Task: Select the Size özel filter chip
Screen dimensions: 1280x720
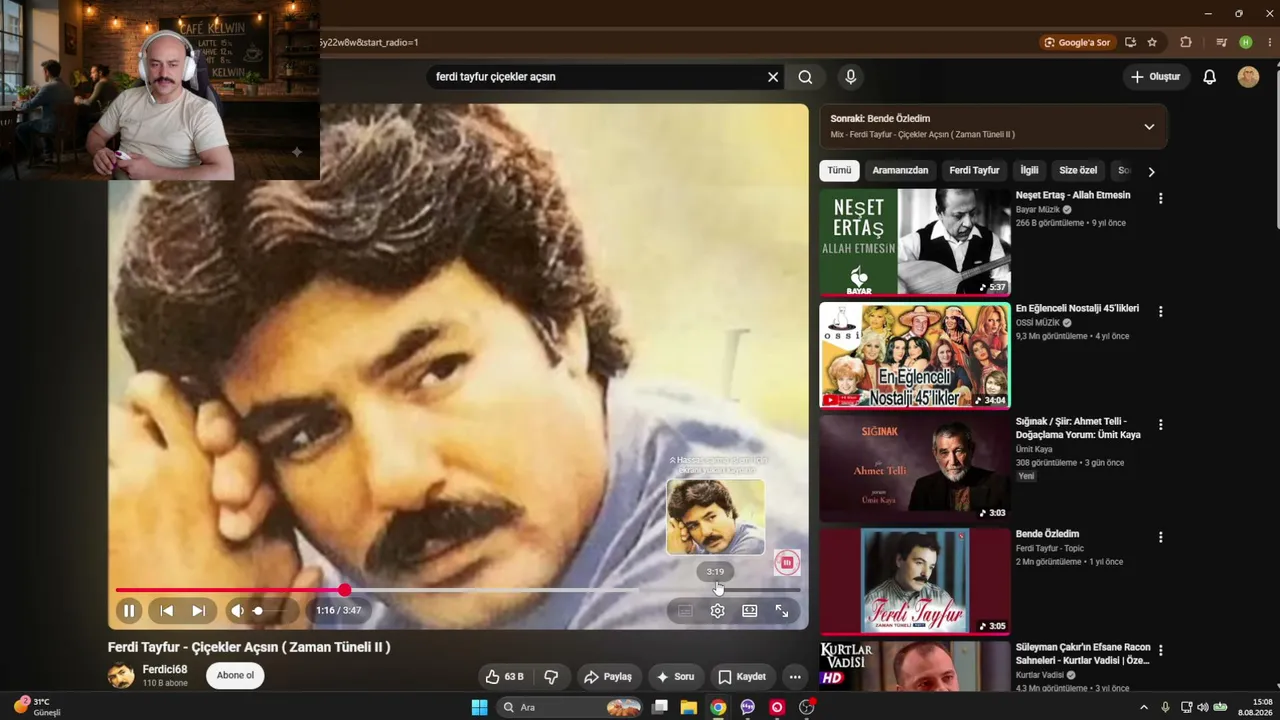Action: (x=1078, y=170)
